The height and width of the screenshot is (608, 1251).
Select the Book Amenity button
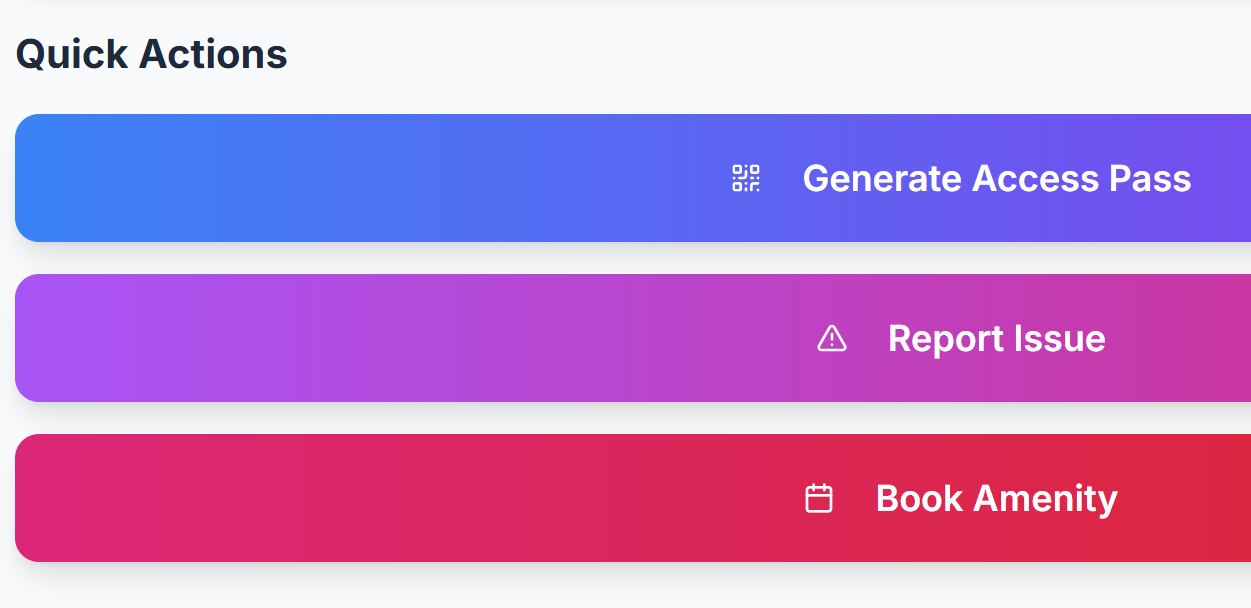(630, 497)
